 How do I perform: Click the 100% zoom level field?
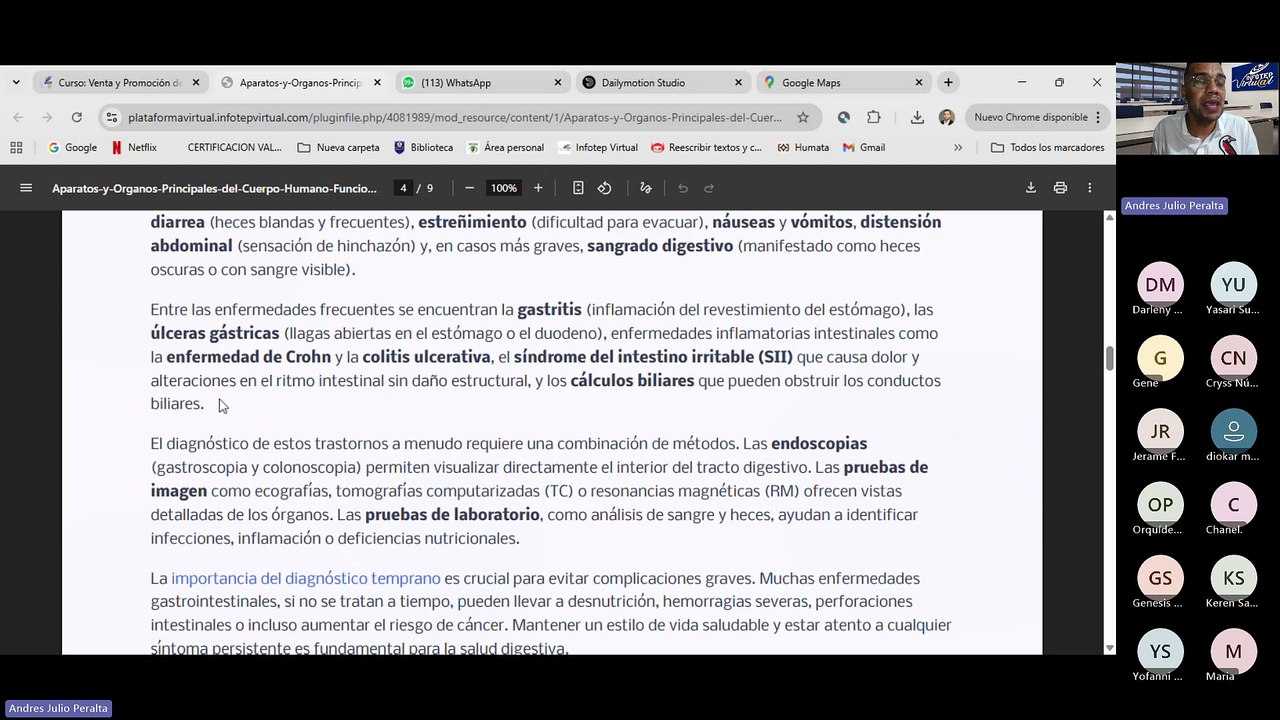[x=503, y=188]
